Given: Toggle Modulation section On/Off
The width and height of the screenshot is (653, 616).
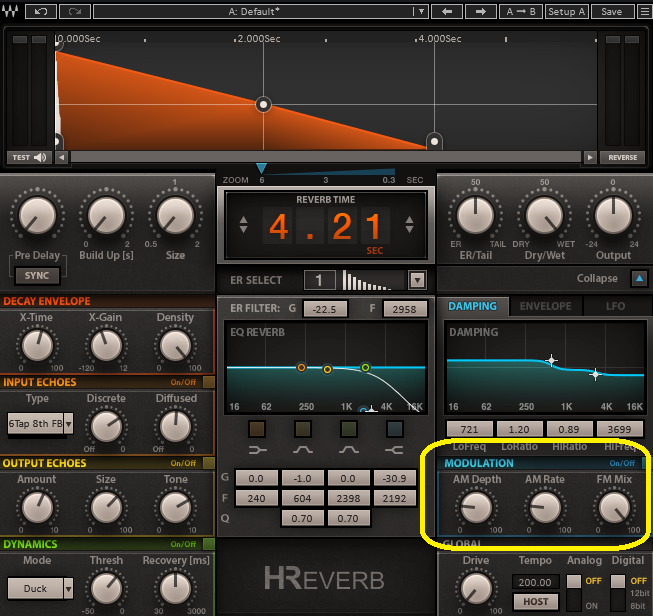Looking at the screenshot, I should pos(623,463).
